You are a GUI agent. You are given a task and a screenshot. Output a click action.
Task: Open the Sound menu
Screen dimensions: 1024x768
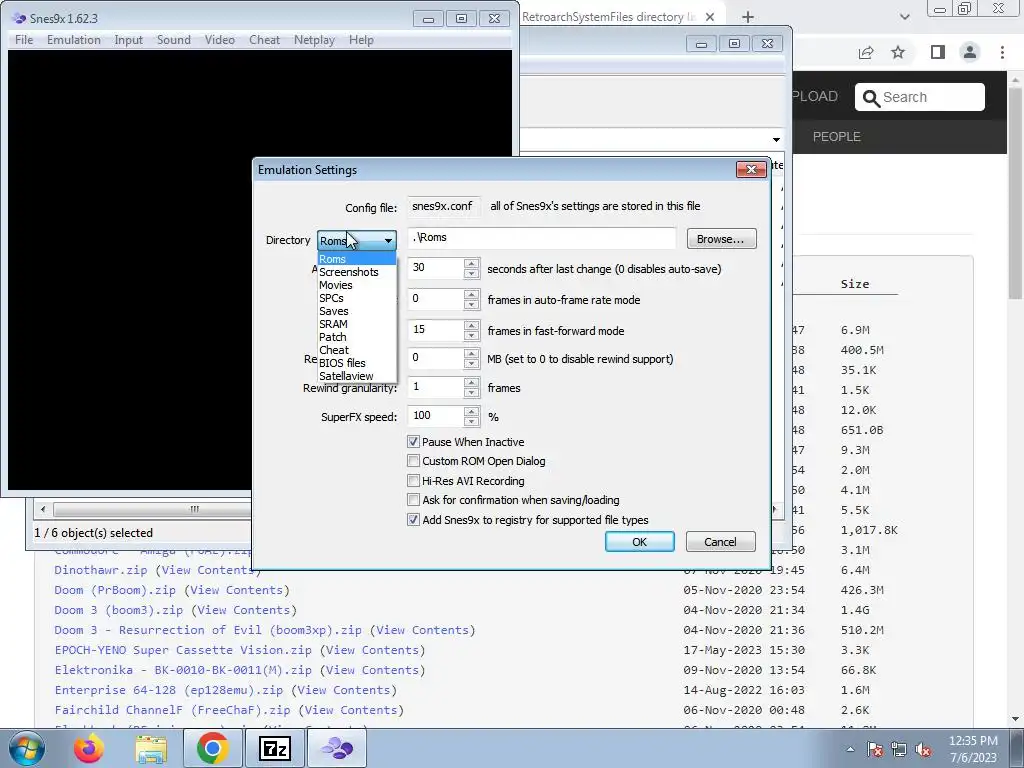tap(174, 40)
